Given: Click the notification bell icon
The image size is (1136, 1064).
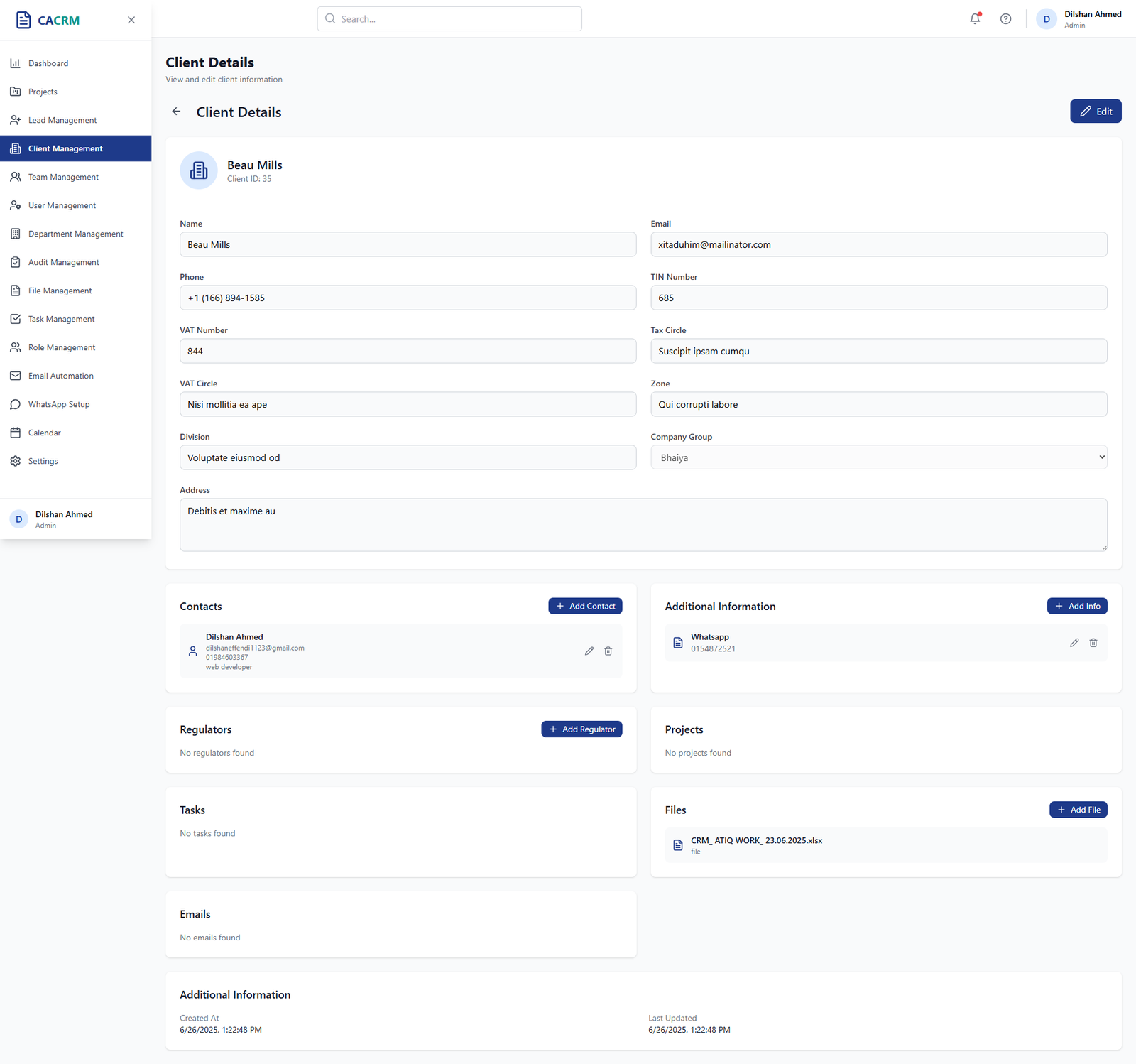Looking at the screenshot, I should pyautogui.click(x=975, y=19).
